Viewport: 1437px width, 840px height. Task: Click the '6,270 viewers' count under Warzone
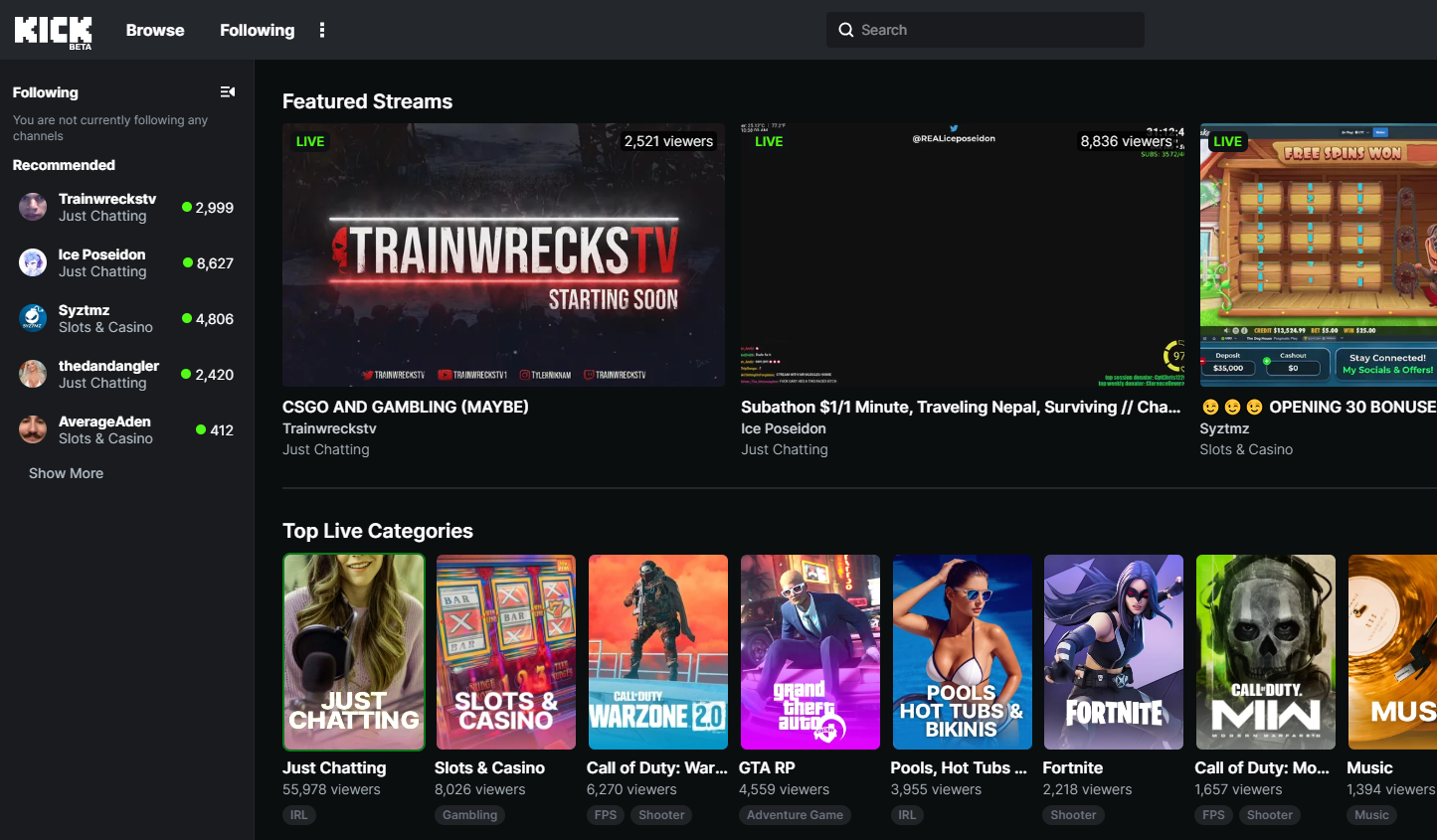[x=631, y=789]
